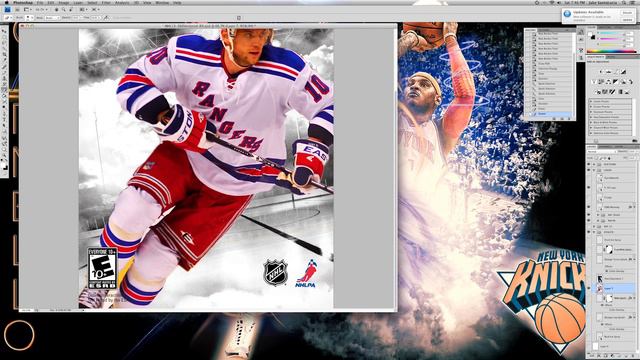Toggle visibility of the topmost layer group
The image size is (640, 360).
click(x=589, y=164)
